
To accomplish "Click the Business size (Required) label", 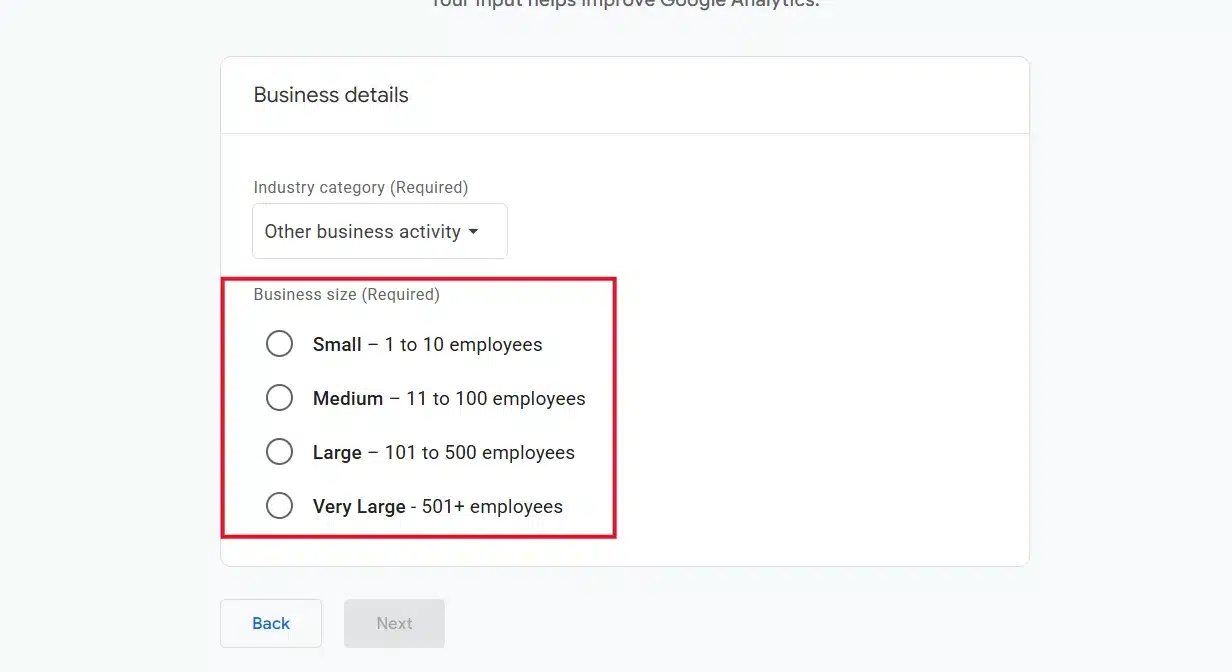I will click(x=347, y=294).
